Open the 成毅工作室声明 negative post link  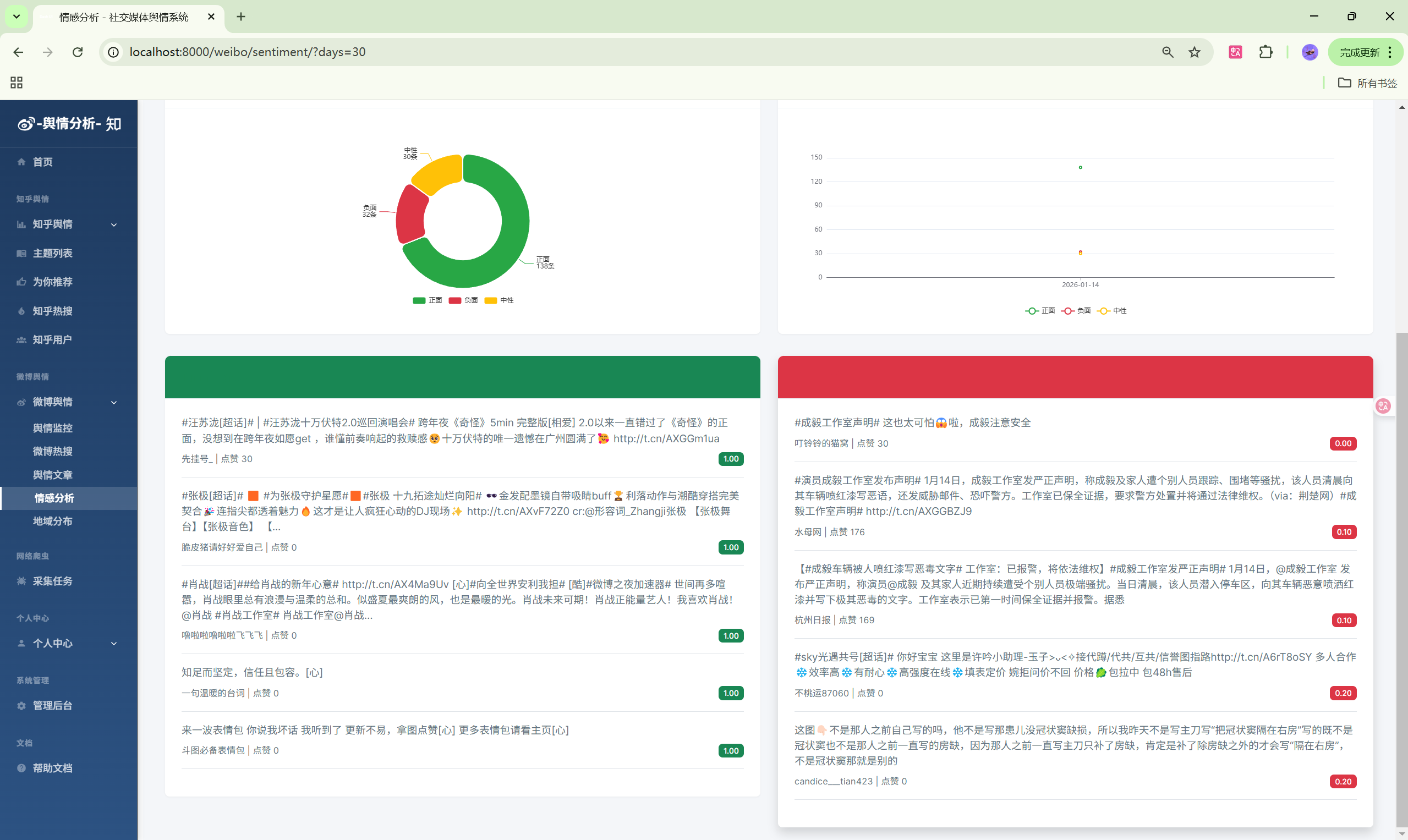912,423
